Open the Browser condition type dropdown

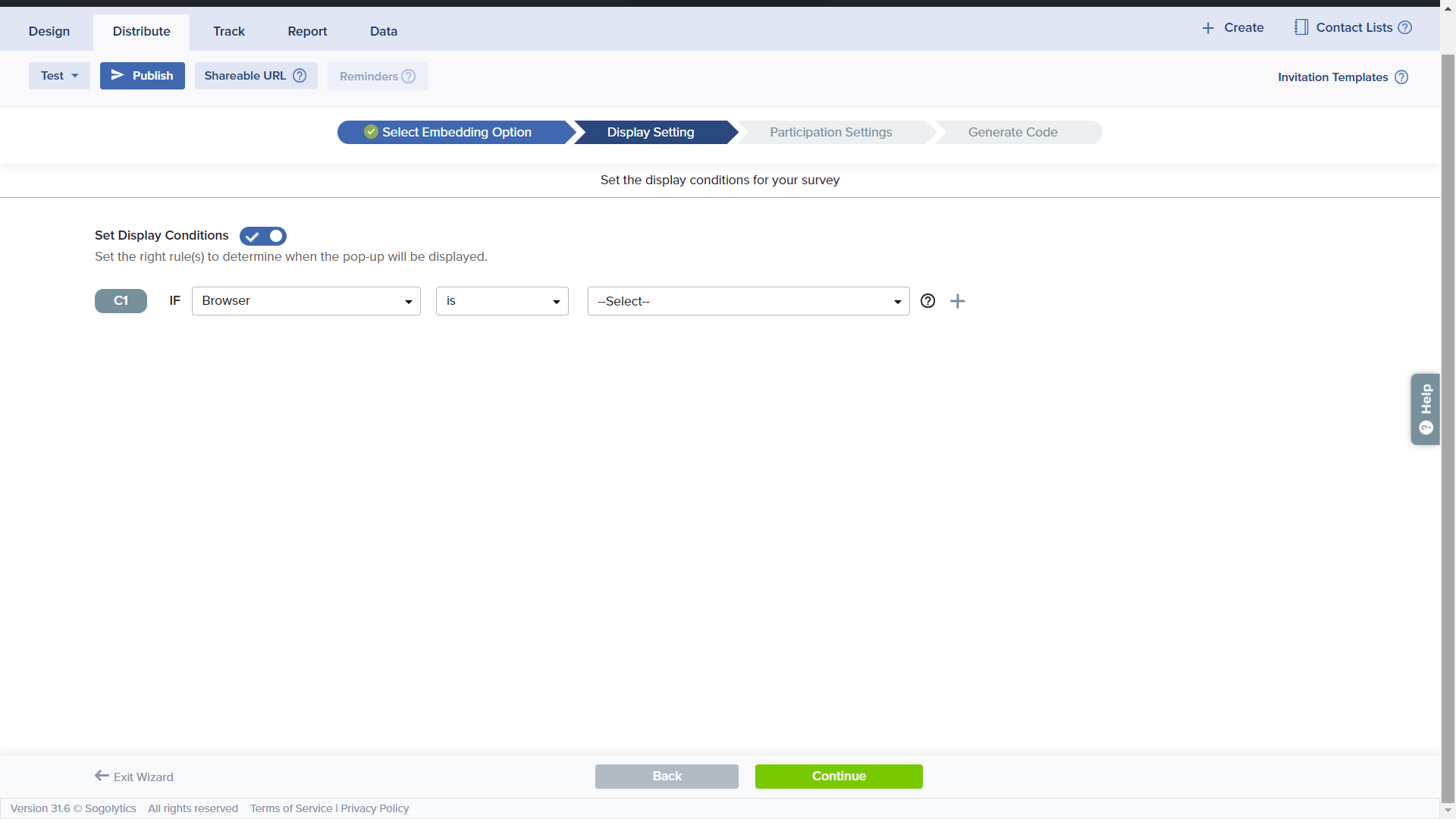tap(306, 301)
